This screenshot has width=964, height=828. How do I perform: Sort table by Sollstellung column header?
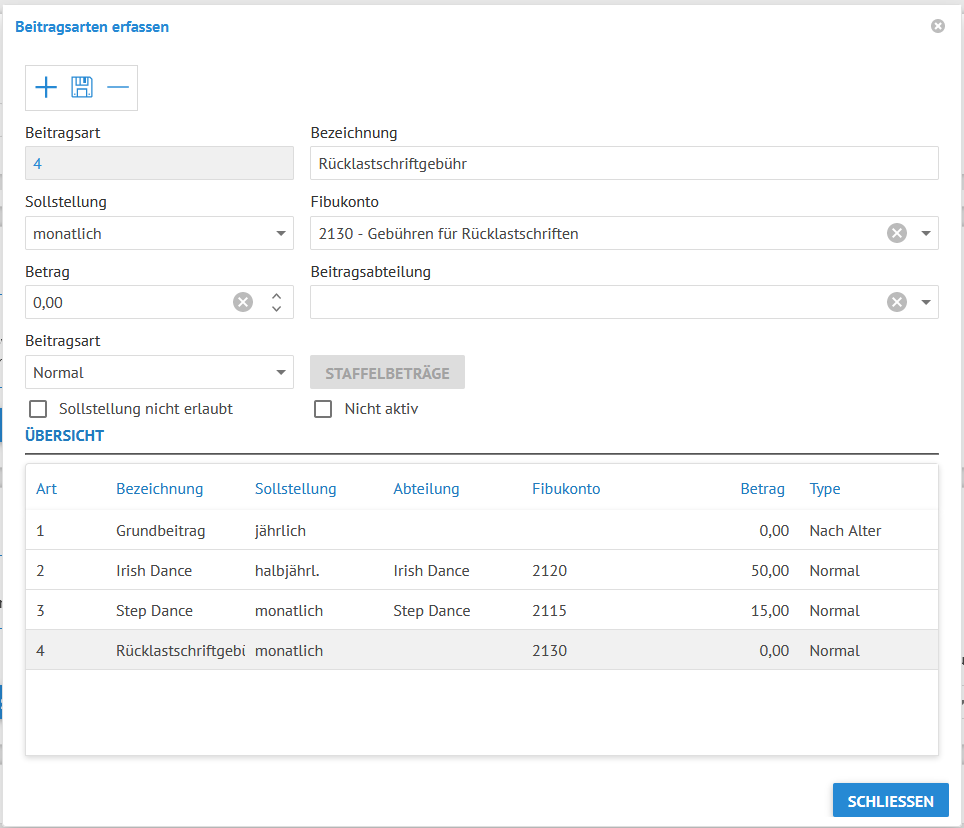point(296,489)
